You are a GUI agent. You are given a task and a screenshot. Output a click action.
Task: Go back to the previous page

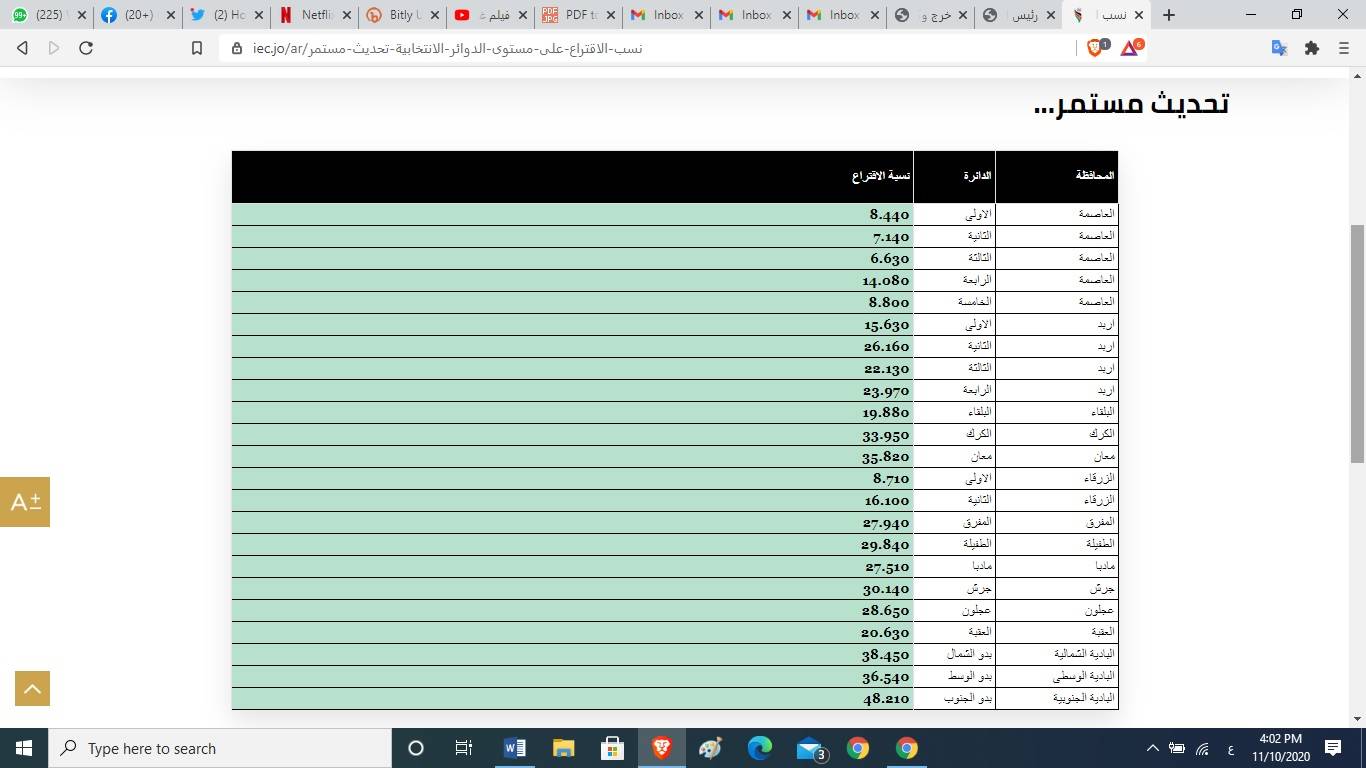(x=22, y=48)
